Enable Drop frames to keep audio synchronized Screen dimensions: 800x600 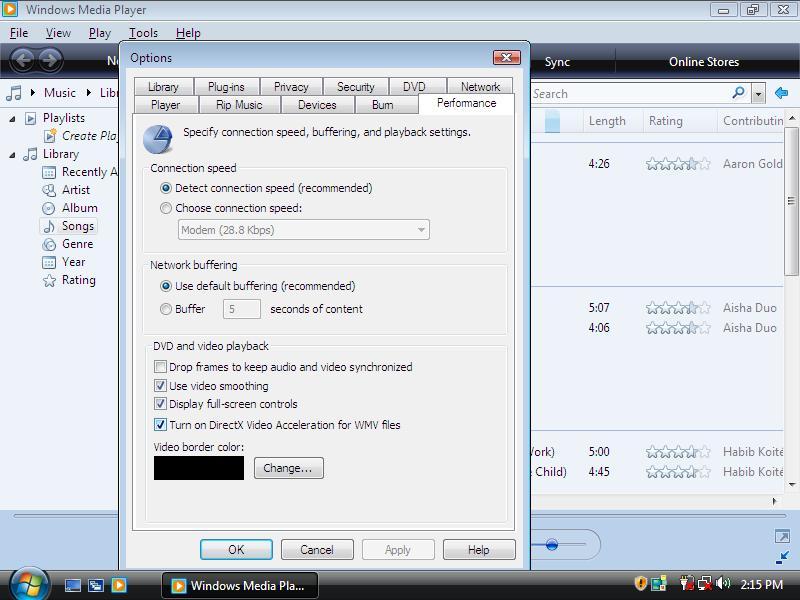point(160,367)
